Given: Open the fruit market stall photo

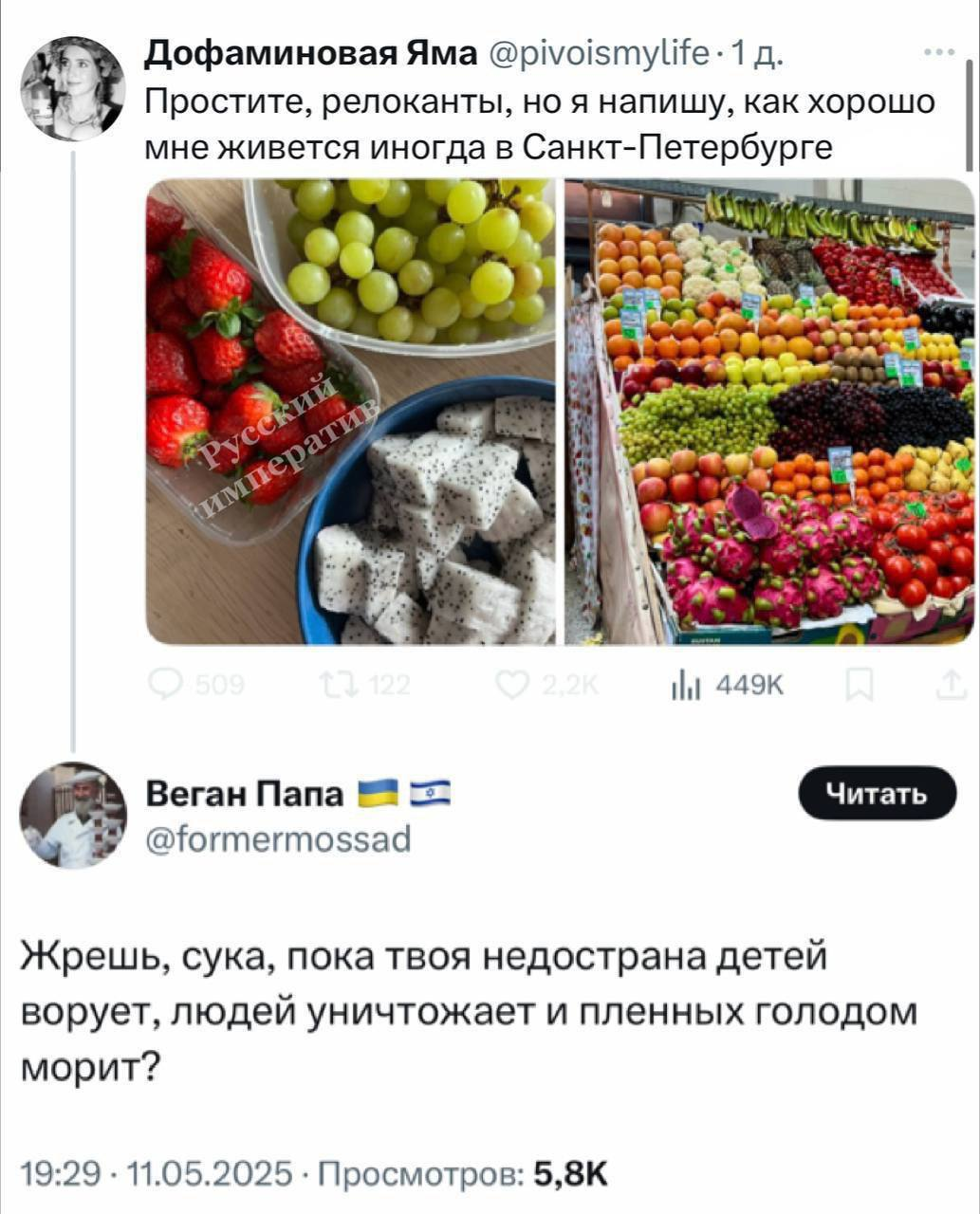Looking at the screenshot, I should (769, 411).
